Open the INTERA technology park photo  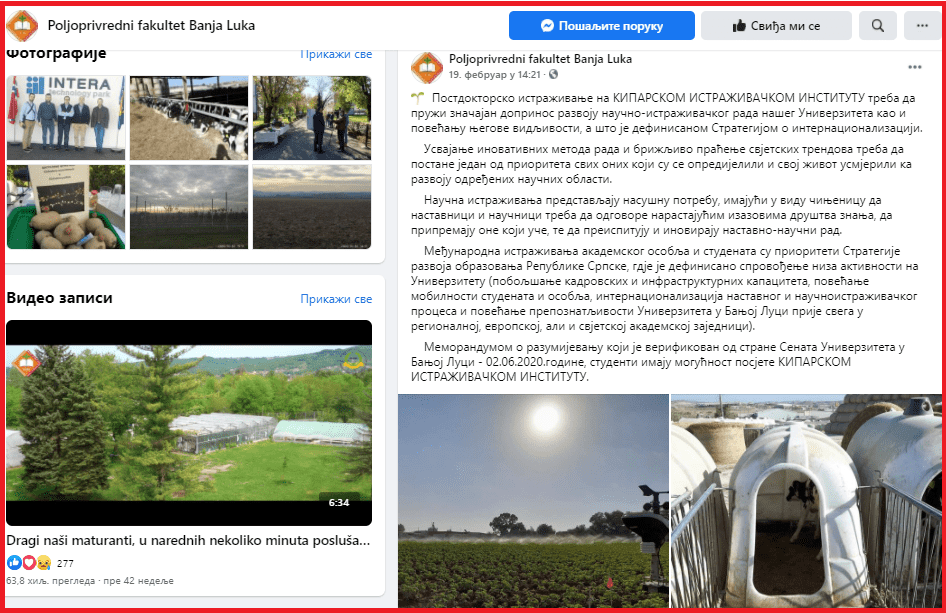66,118
